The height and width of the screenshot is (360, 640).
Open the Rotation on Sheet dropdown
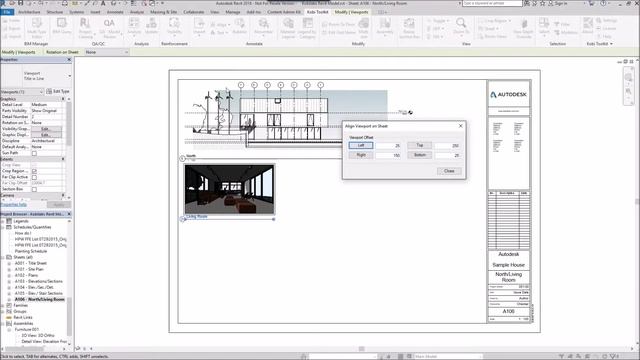[x=107, y=52]
